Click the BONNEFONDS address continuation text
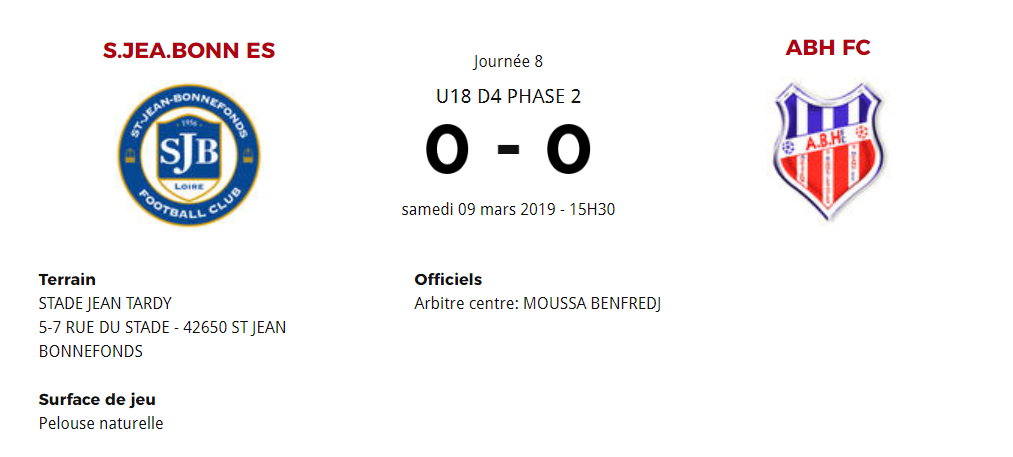The height and width of the screenshot is (457, 1013). (91, 351)
